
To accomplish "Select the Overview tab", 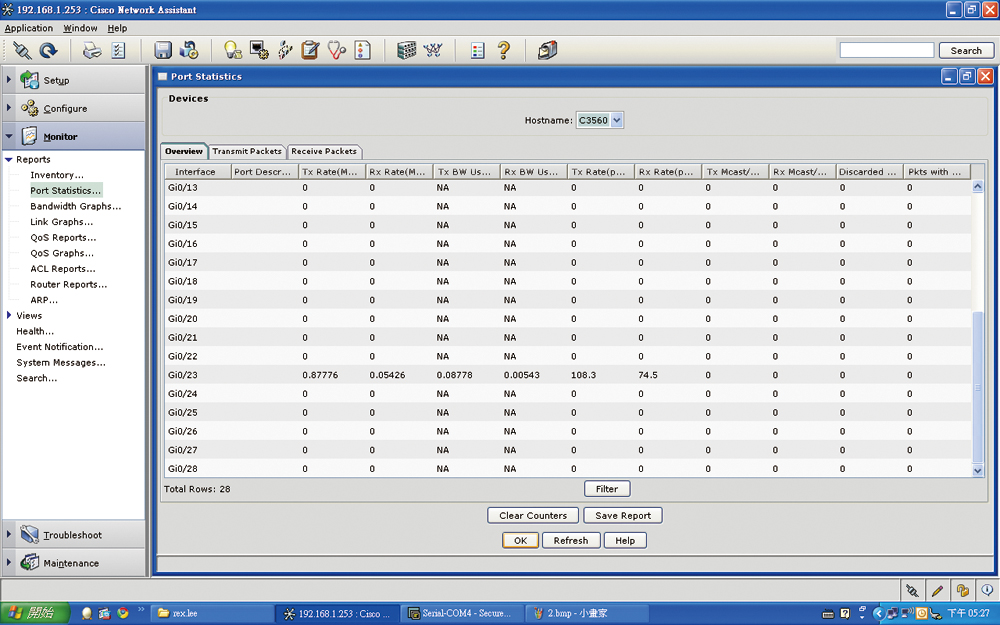I will point(184,151).
